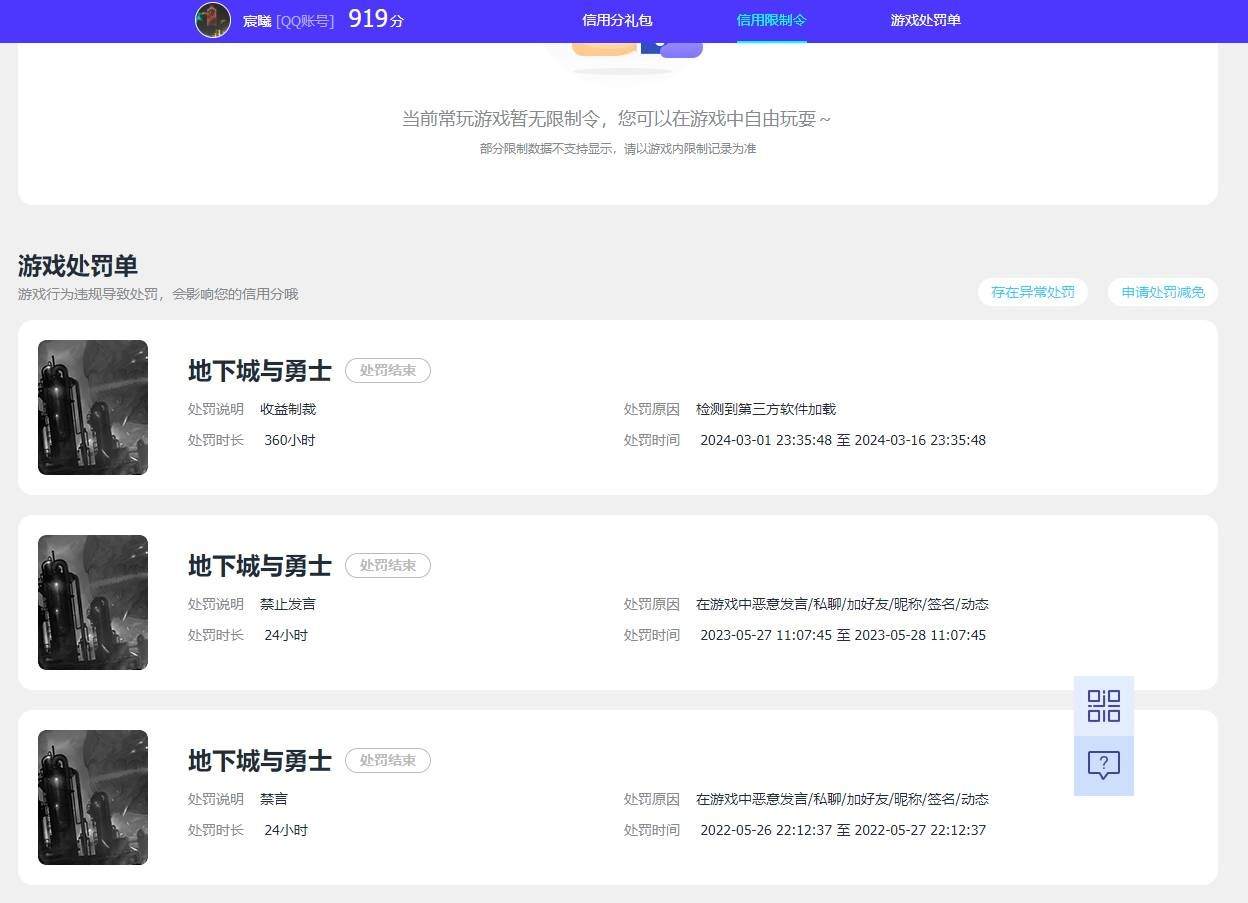Switch to the 信用限制令 tab
The height and width of the screenshot is (903, 1248).
tap(771, 20)
